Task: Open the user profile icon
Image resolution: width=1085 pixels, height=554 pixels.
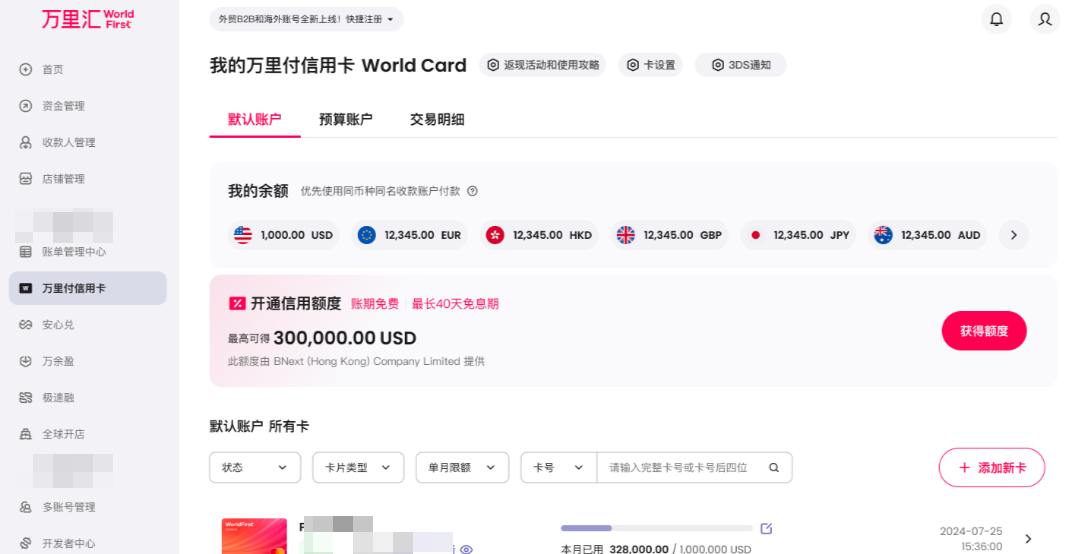Action: point(1045,19)
